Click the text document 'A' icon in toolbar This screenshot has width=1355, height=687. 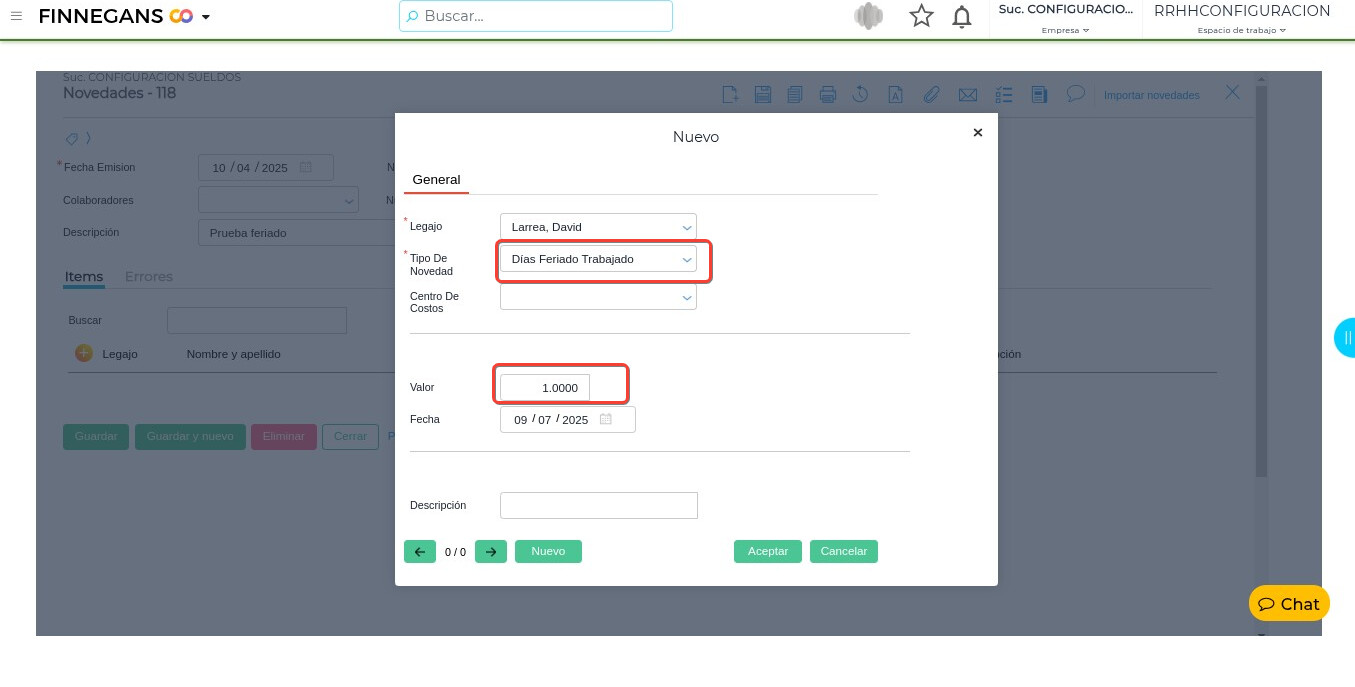pos(896,95)
